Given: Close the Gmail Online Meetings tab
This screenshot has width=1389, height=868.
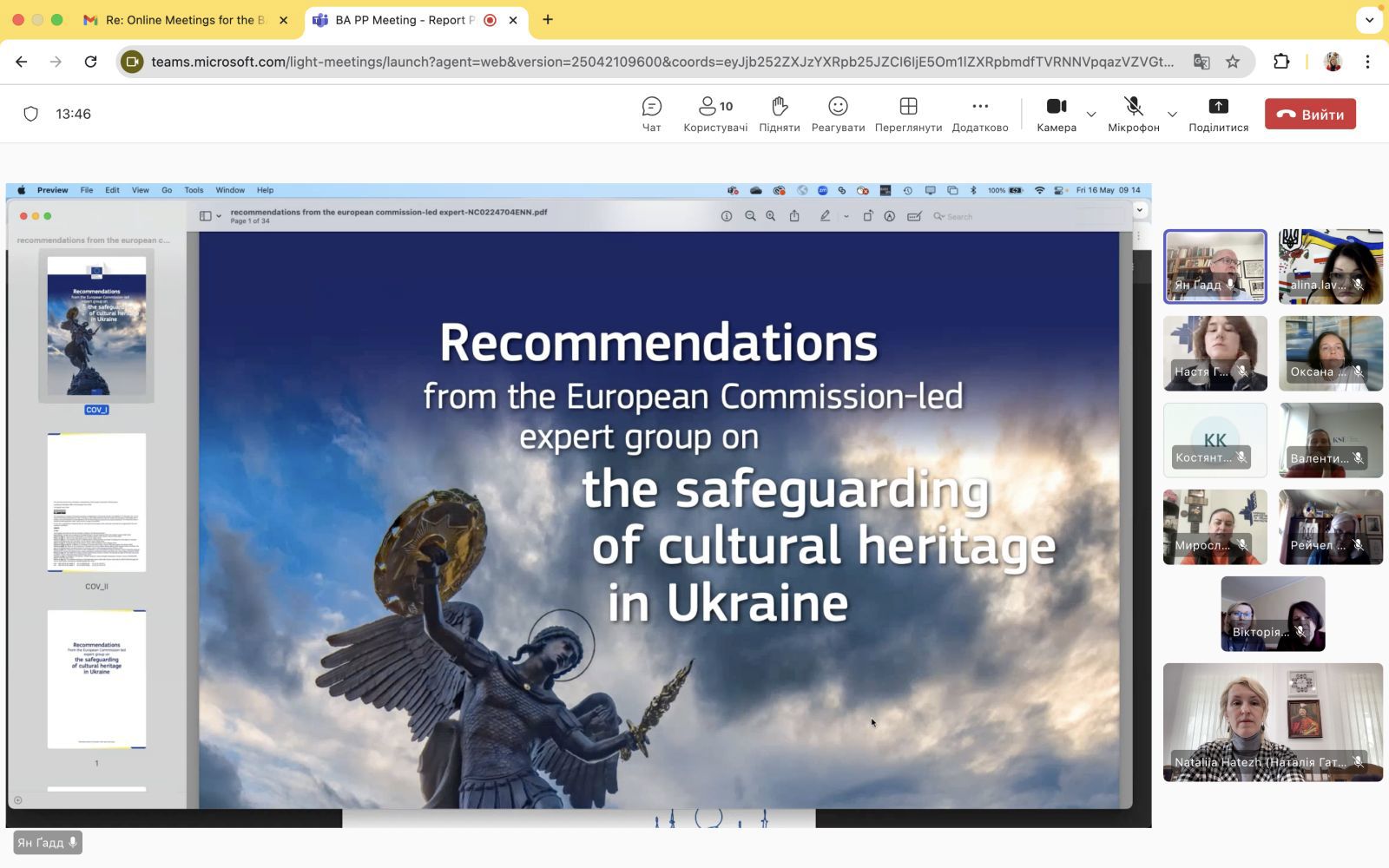Looking at the screenshot, I should pyautogui.click(x=283, y=20).
